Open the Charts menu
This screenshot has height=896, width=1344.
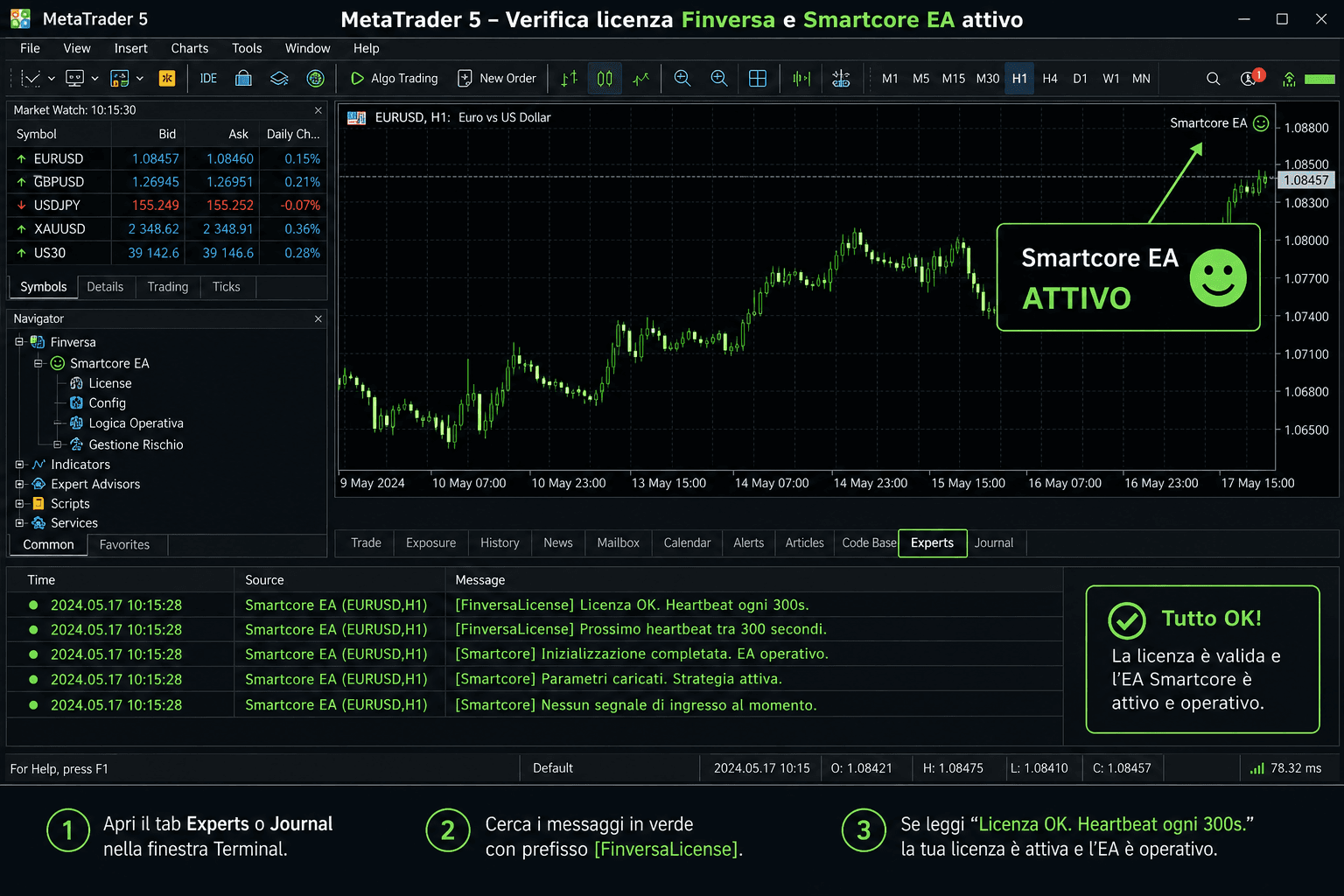(x=189, y=48)
